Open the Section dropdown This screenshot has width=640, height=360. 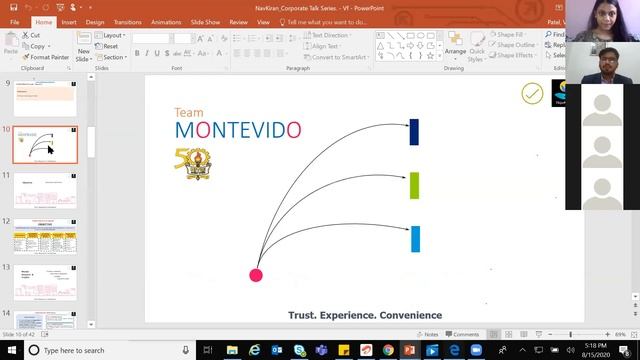click(x=111, y=57)
